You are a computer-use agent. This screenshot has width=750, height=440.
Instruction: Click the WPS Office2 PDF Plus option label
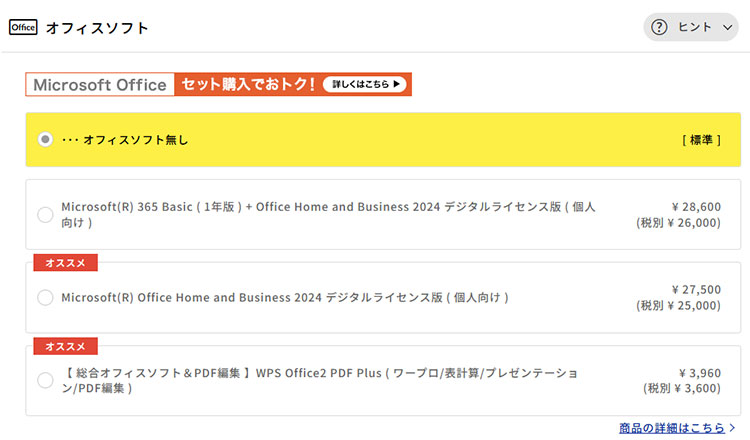[319, 380]
